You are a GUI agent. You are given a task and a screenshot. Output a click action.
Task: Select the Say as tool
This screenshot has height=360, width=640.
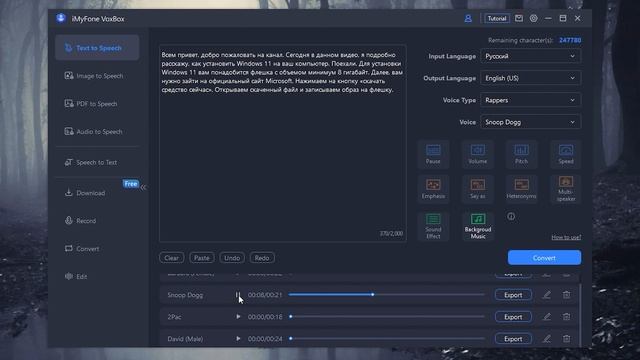coord(478,189)
